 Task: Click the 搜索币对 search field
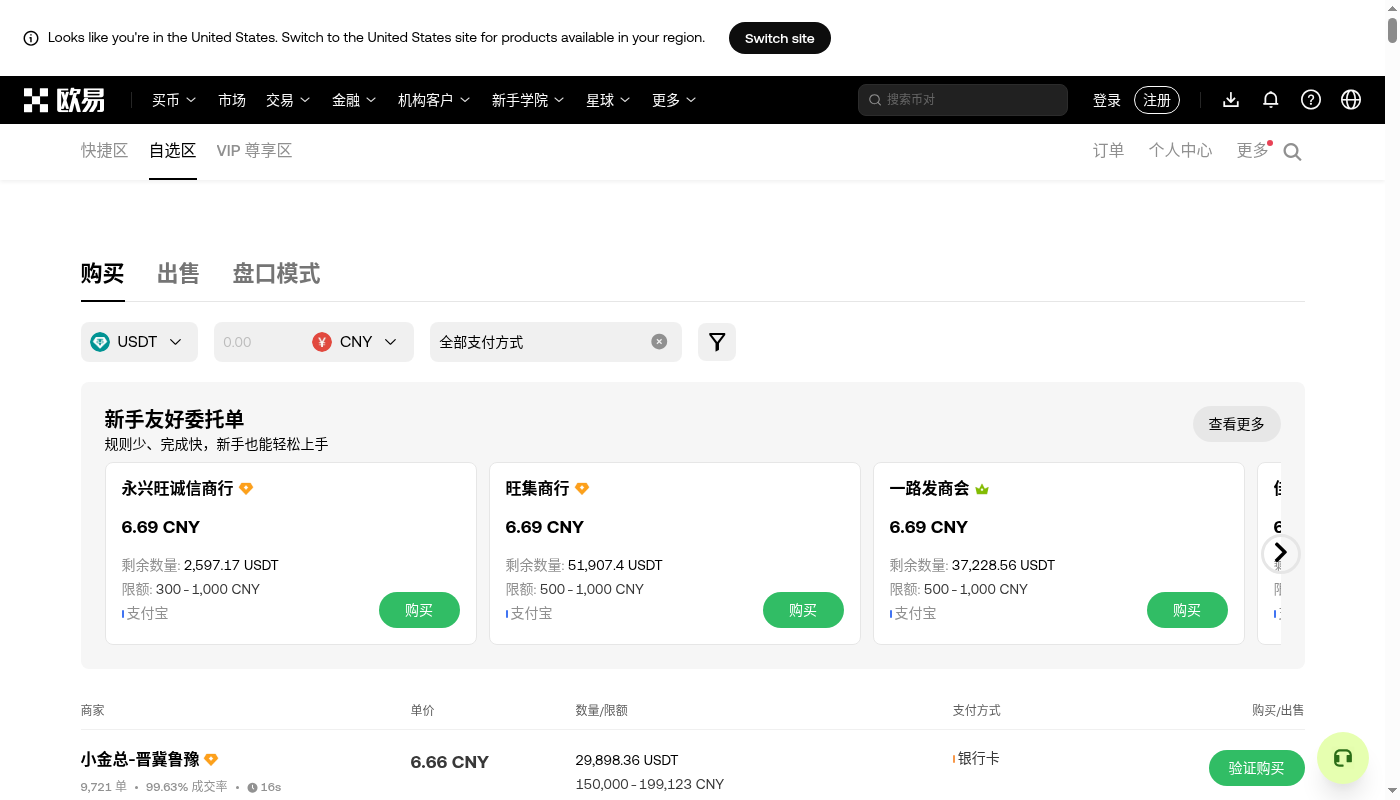point(963,100)
